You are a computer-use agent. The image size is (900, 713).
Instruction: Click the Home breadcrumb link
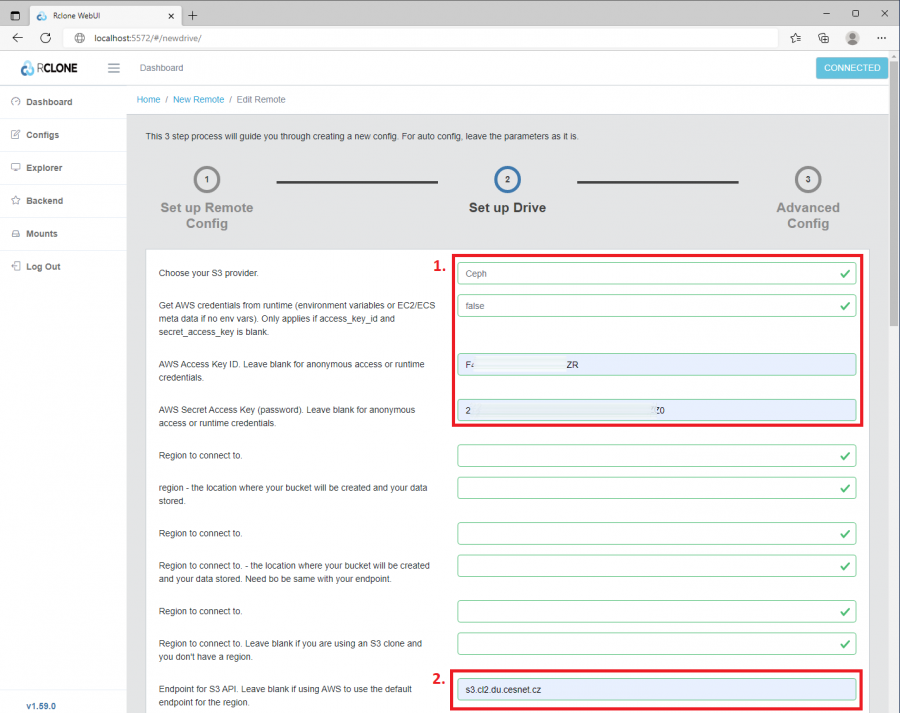coord(148,100)
